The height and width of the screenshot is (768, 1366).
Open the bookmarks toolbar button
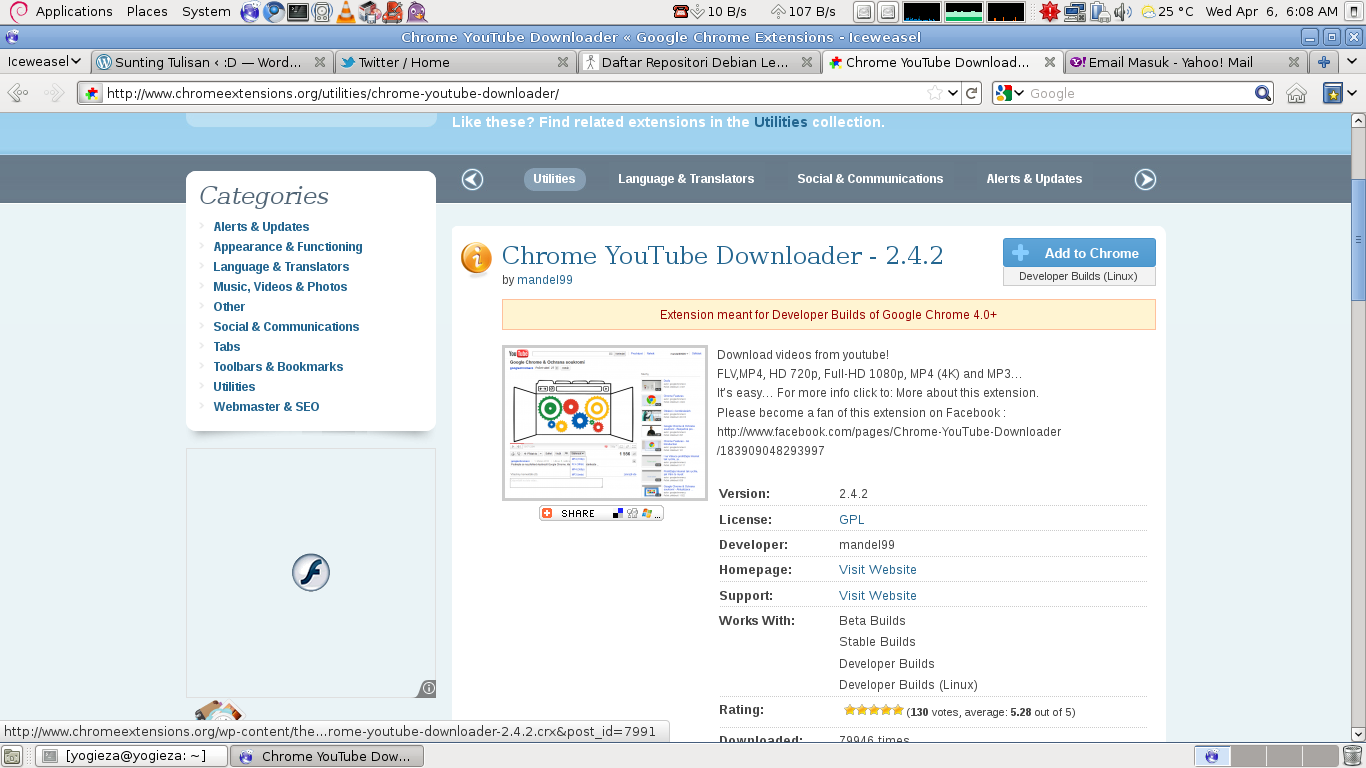point(1332,93)
